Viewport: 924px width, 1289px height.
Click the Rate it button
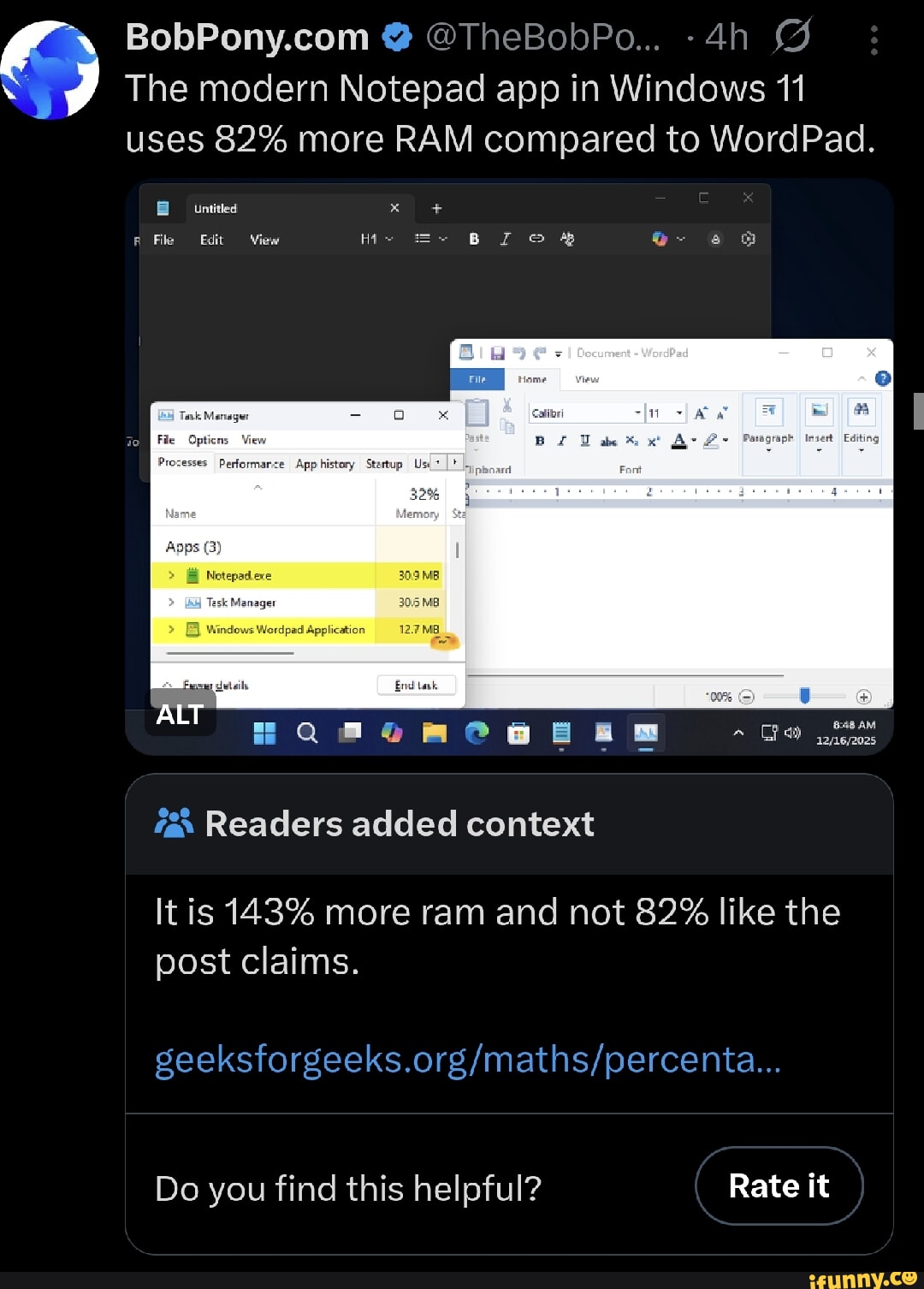pyautogui.click(x=779, y=1186)
